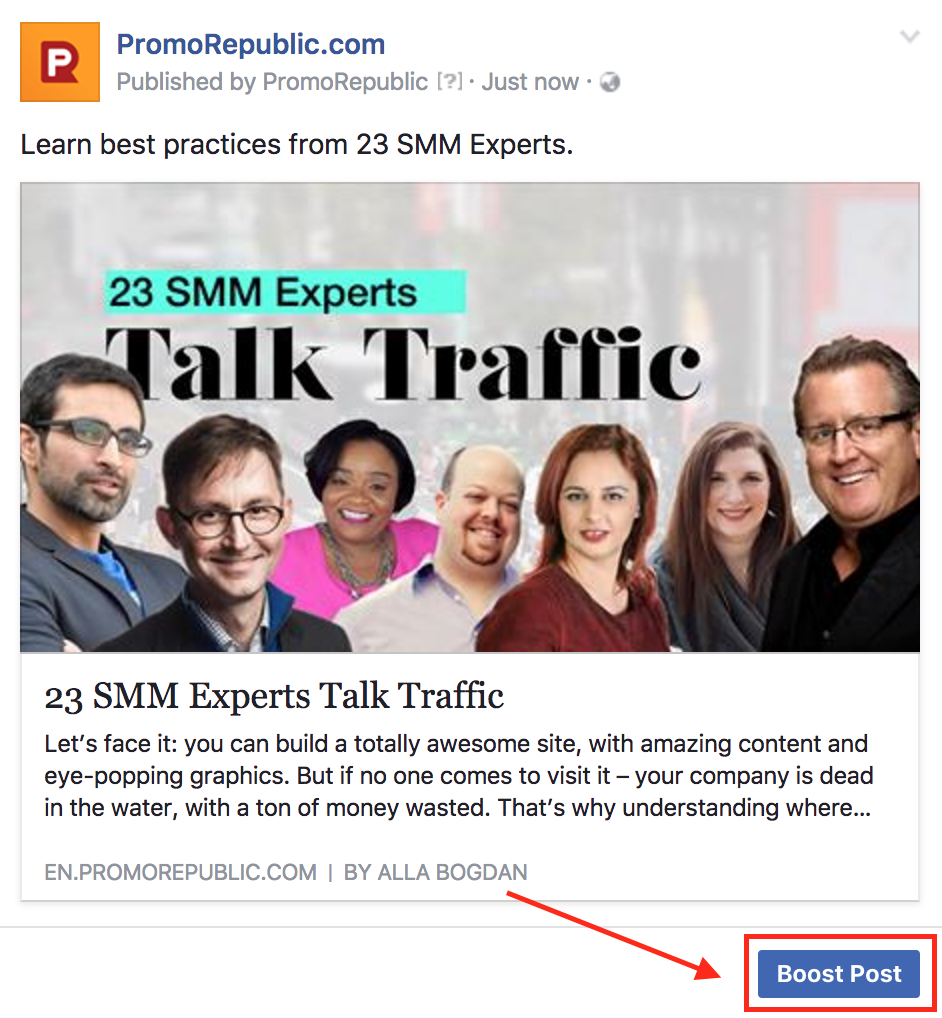
Task: Click the EN.PROMOREPUBLIC.COM domain label
Action: coord(180,872)
